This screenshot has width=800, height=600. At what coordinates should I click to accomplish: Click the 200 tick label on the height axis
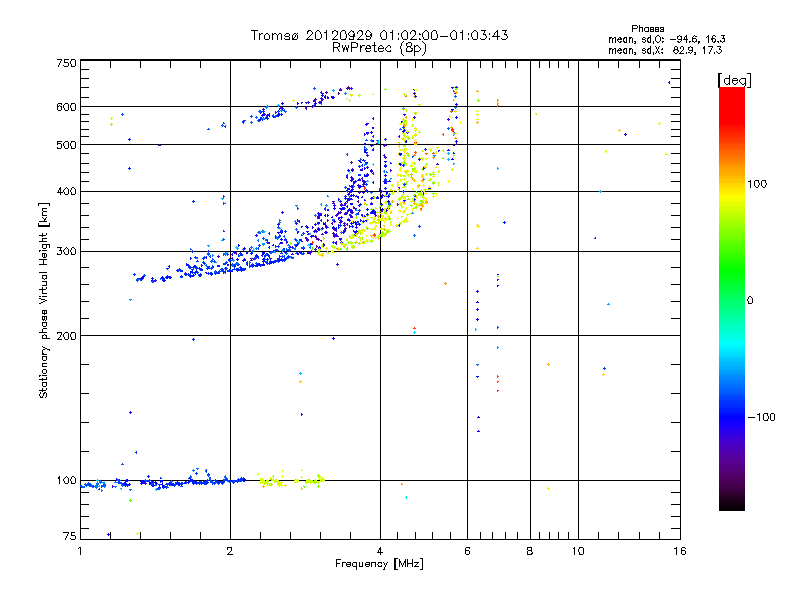tap(66, 336)
